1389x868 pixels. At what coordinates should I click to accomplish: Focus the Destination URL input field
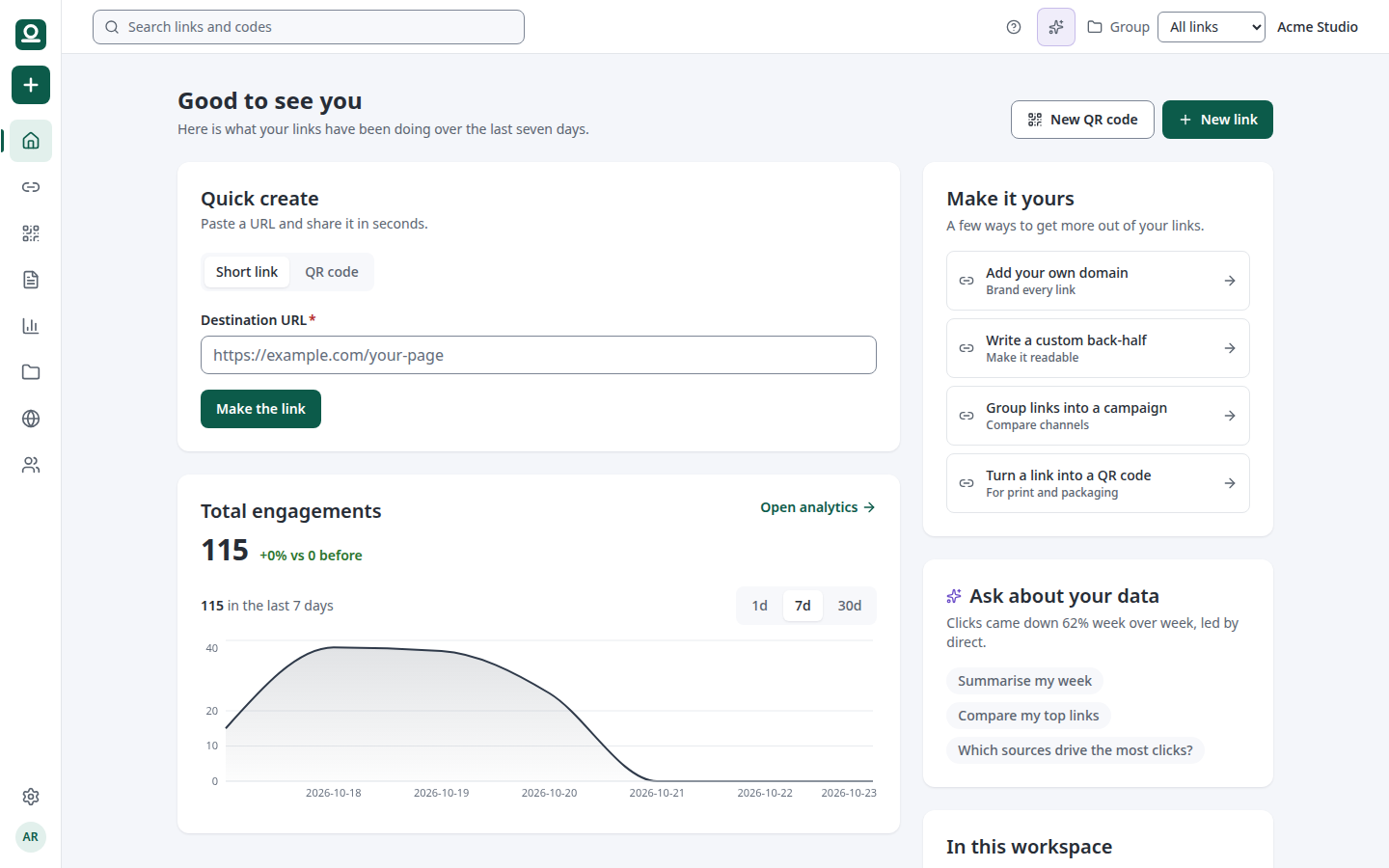[538, 355]
